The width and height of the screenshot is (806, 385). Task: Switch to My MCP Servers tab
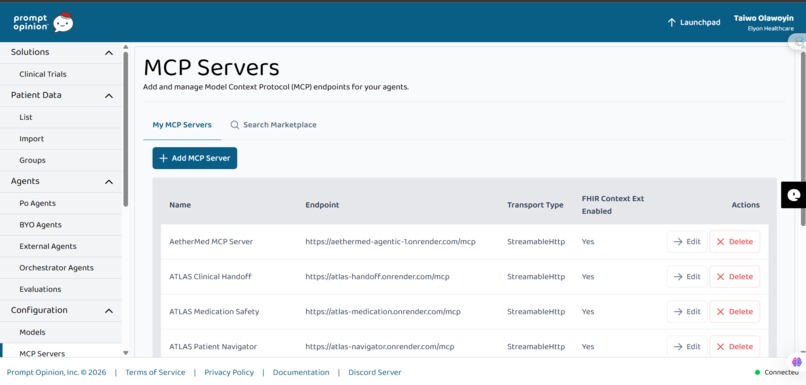click(182, 125)
